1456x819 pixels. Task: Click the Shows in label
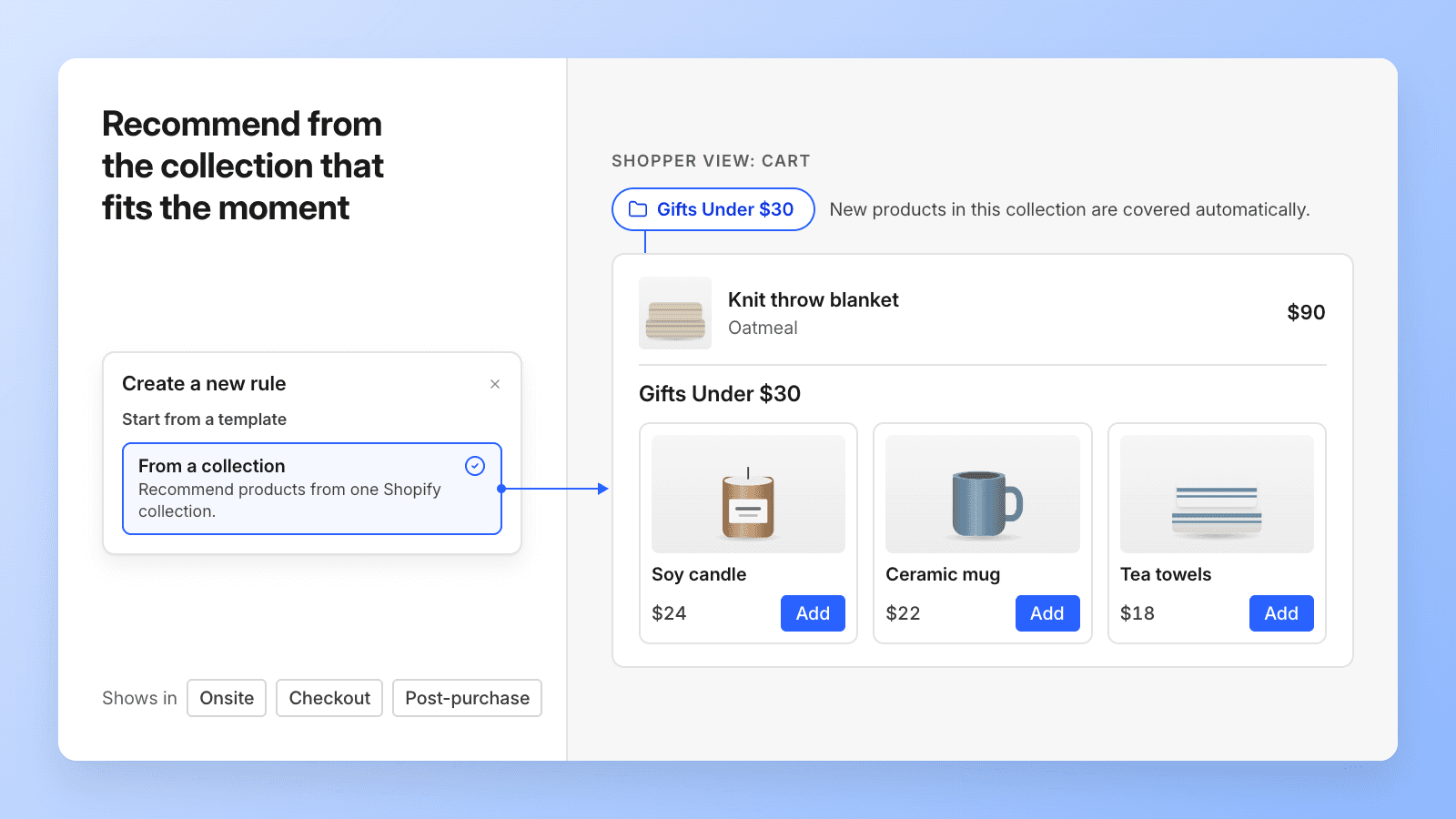pos(139,698)
